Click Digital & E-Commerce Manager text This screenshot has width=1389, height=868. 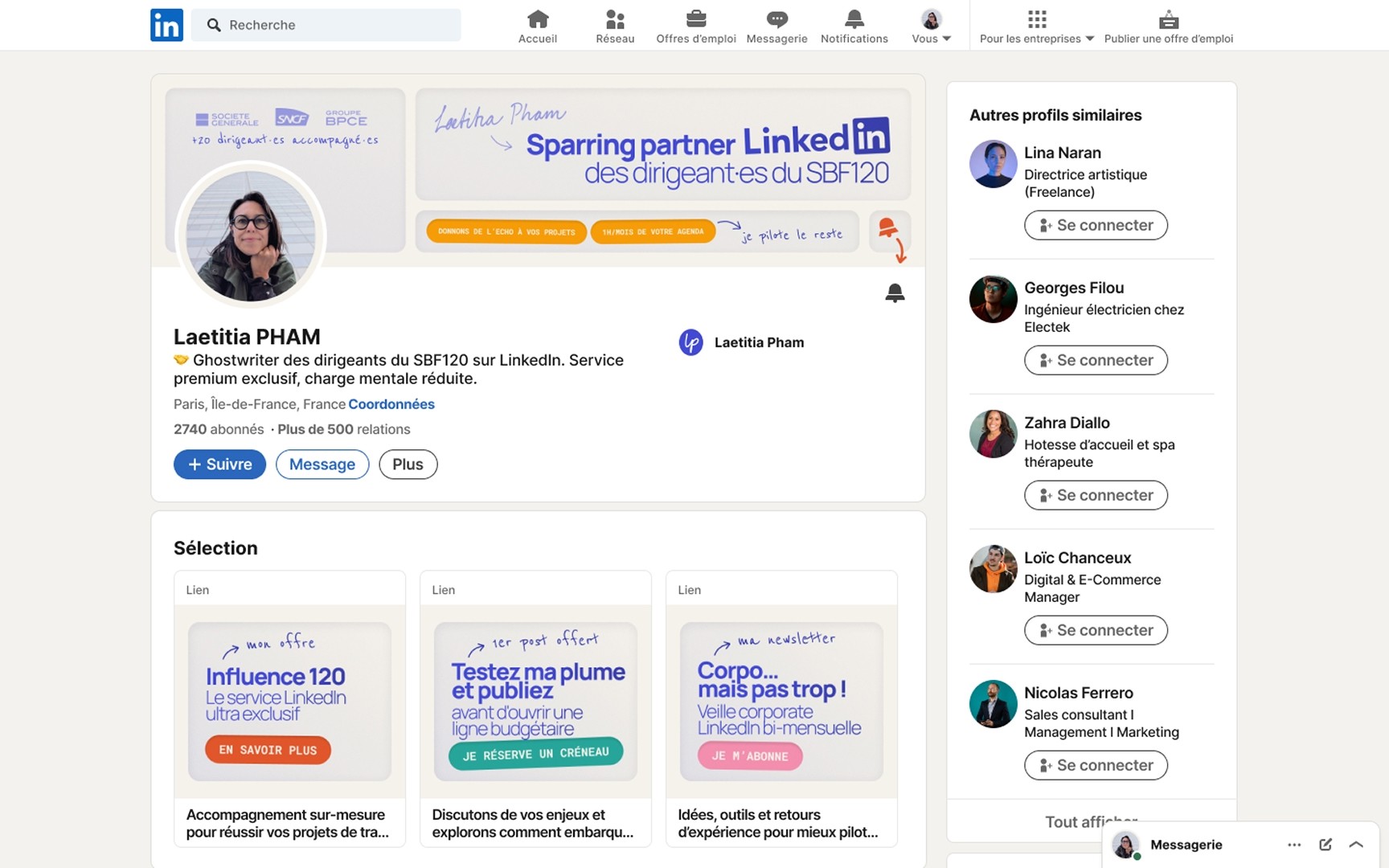[x=1092, y=588]
